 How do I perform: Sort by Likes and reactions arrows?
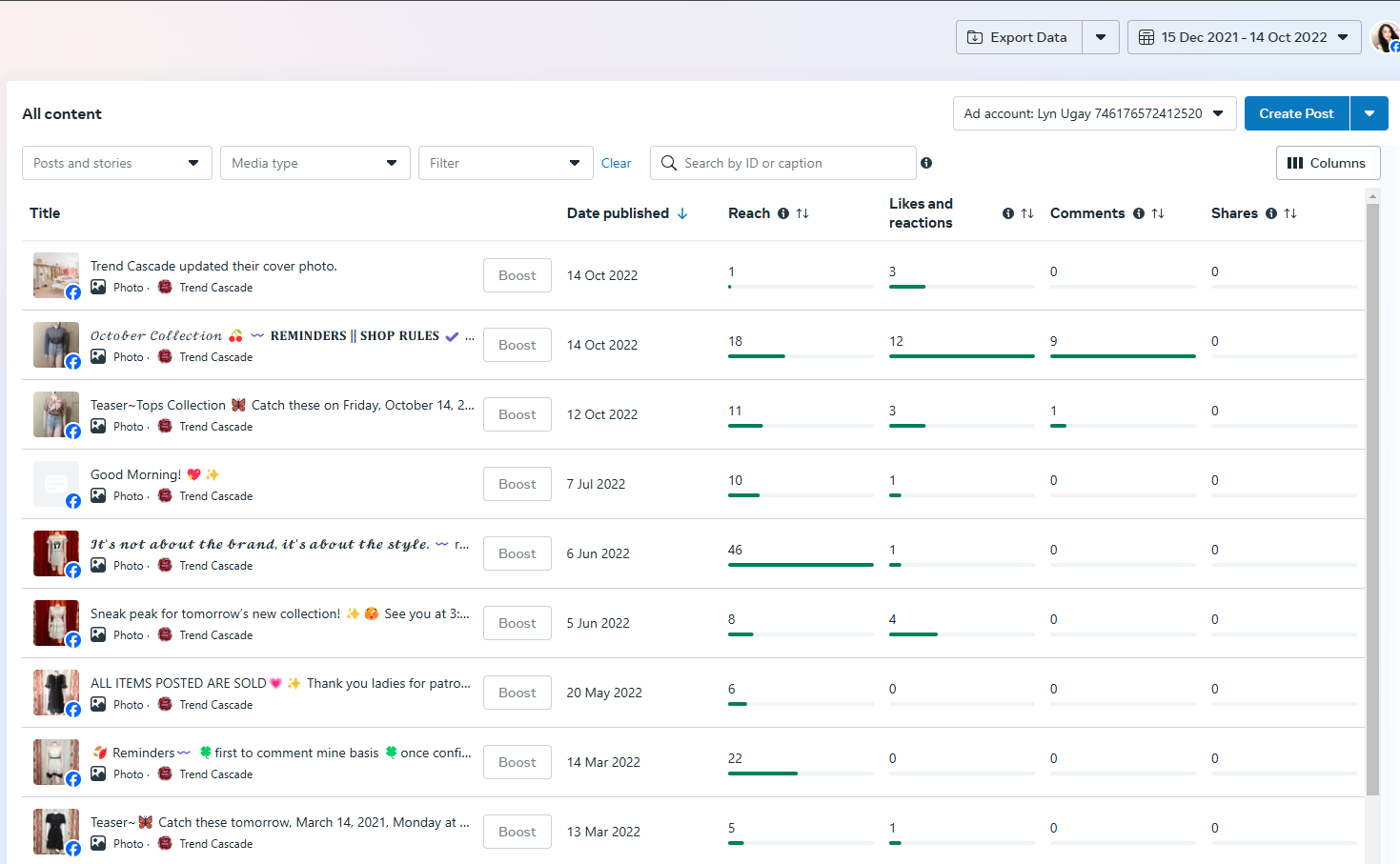coord(1027,213)
